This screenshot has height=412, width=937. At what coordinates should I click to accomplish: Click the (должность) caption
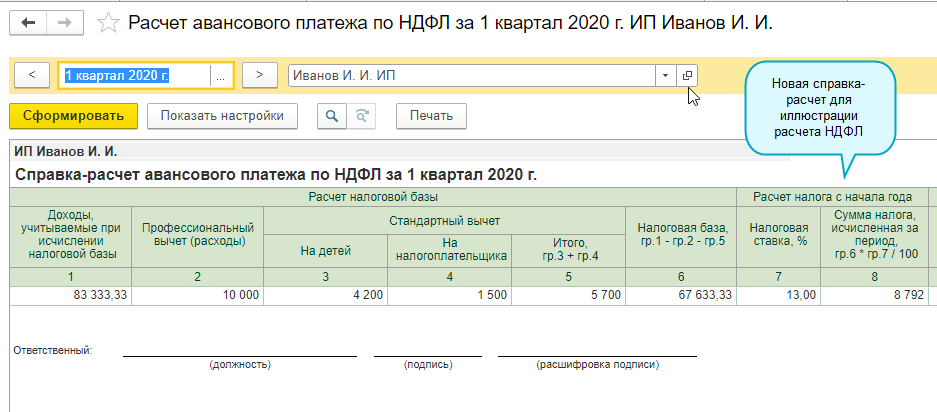(x=240, y=364)
